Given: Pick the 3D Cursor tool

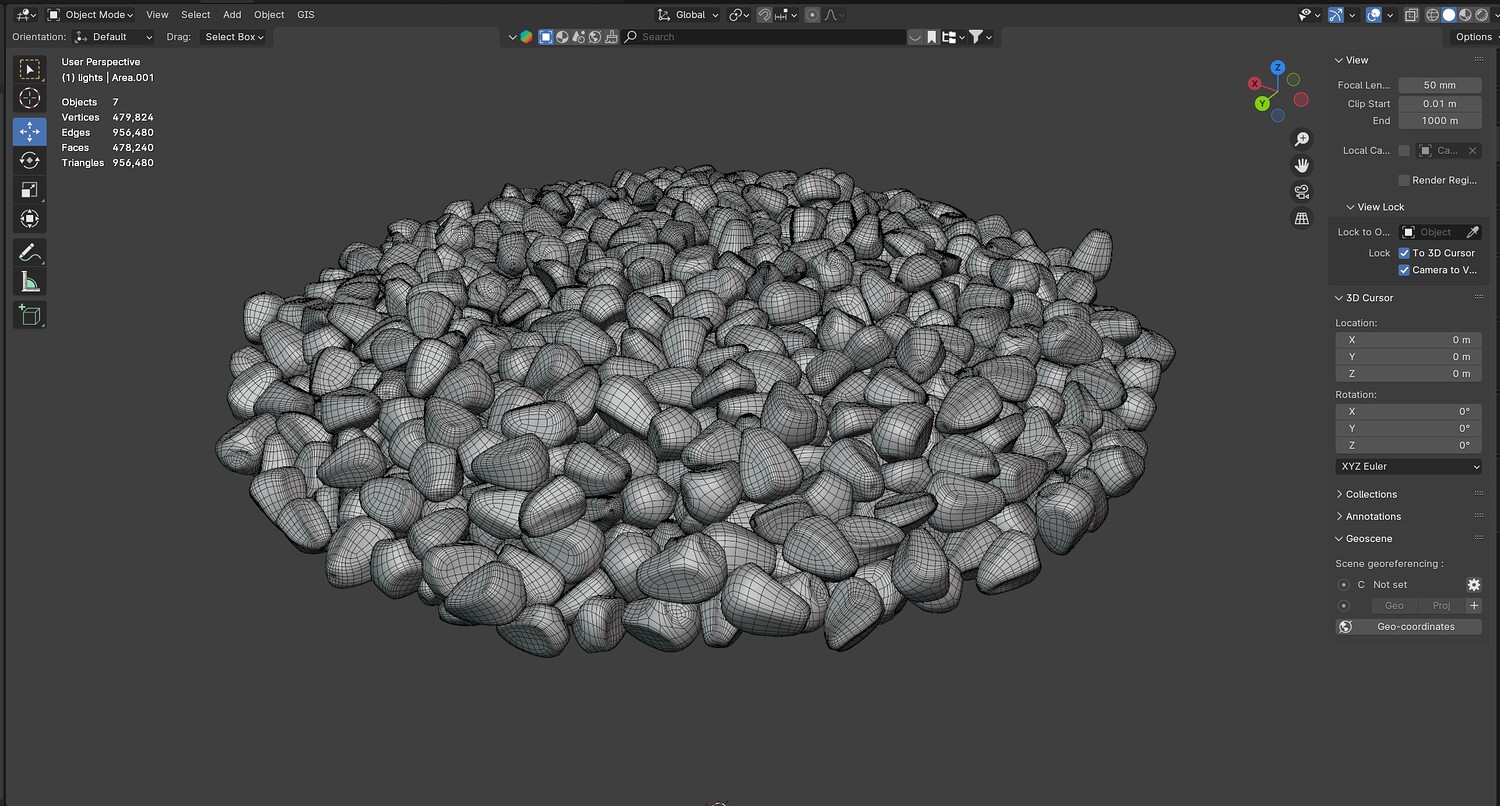Looking at the screenshot, I should coord(30,98).
